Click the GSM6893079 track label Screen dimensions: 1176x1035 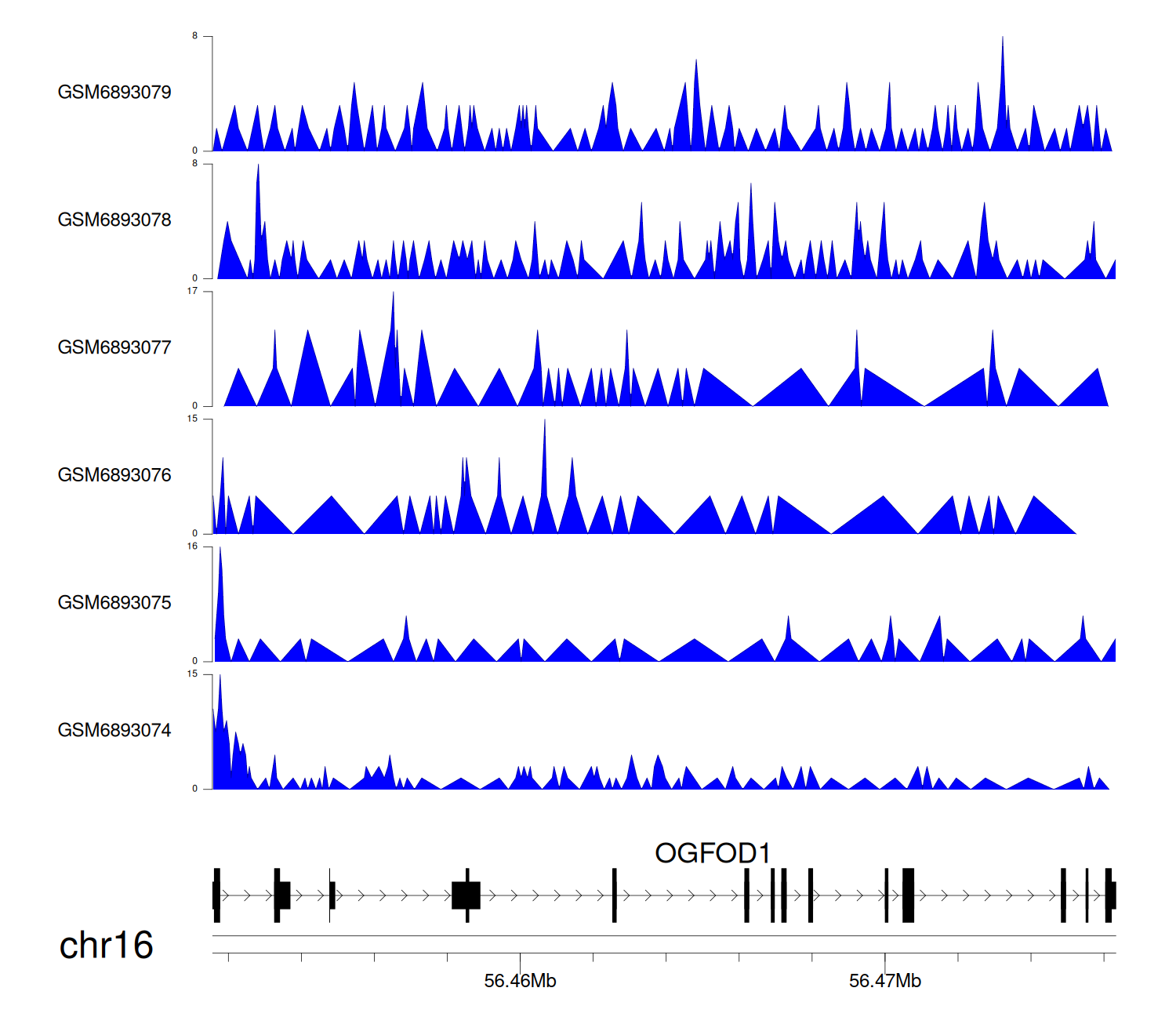click(114, 93)
